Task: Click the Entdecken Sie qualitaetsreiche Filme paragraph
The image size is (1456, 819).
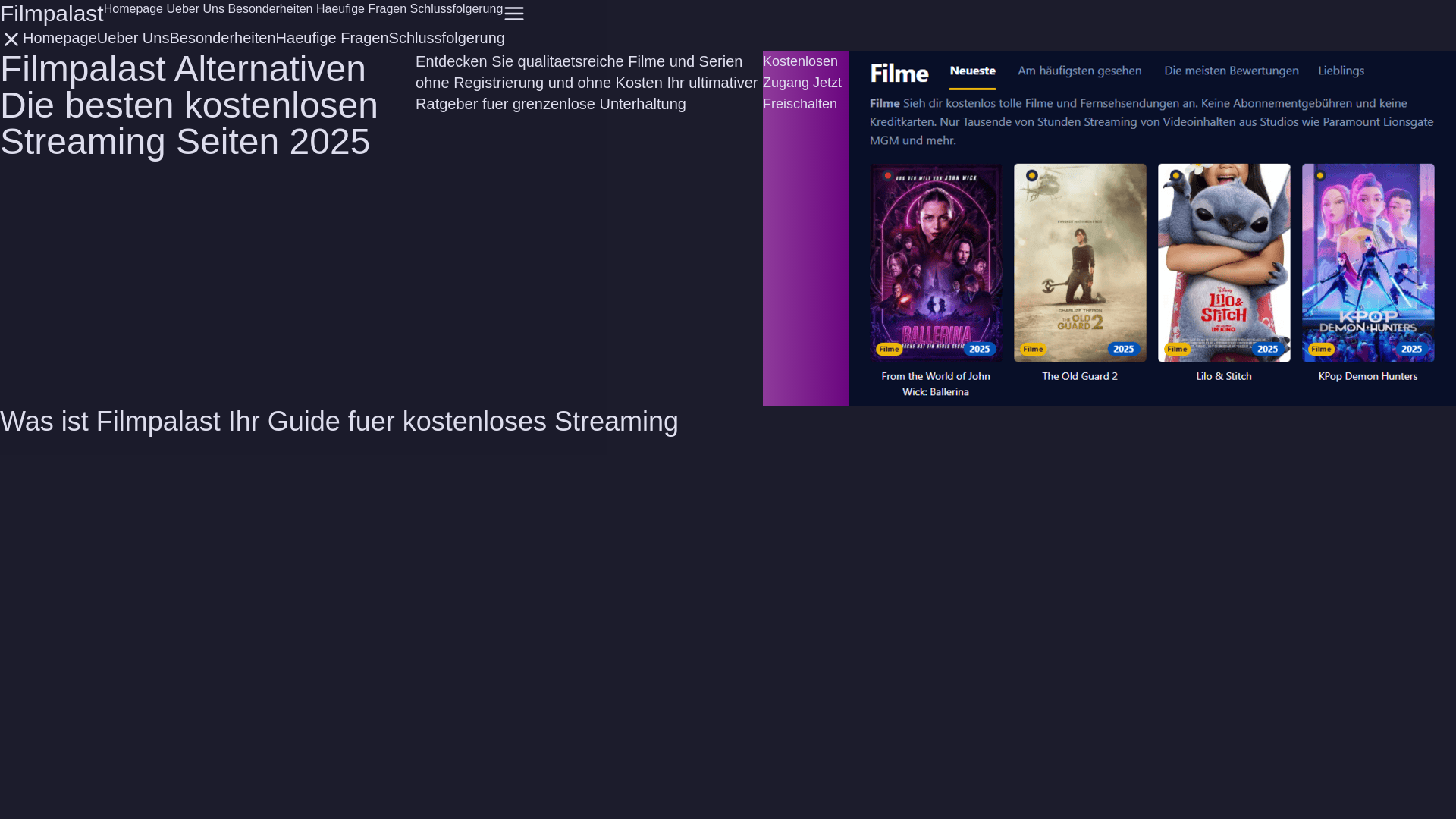Action: coord(586,83)
